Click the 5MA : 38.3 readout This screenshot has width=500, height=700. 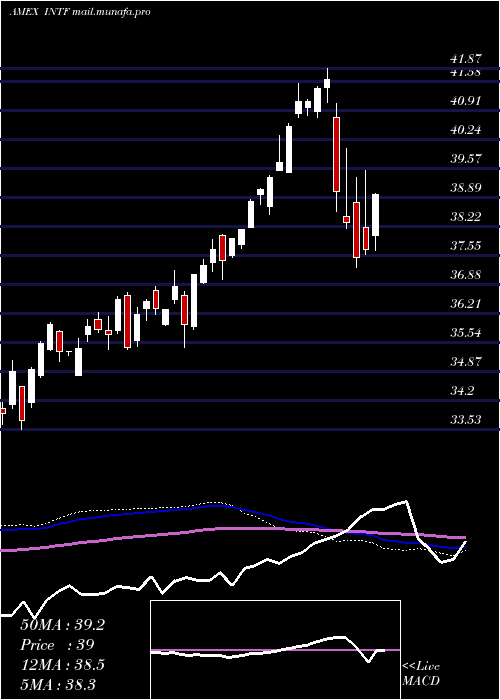click(x=58, y=685)
